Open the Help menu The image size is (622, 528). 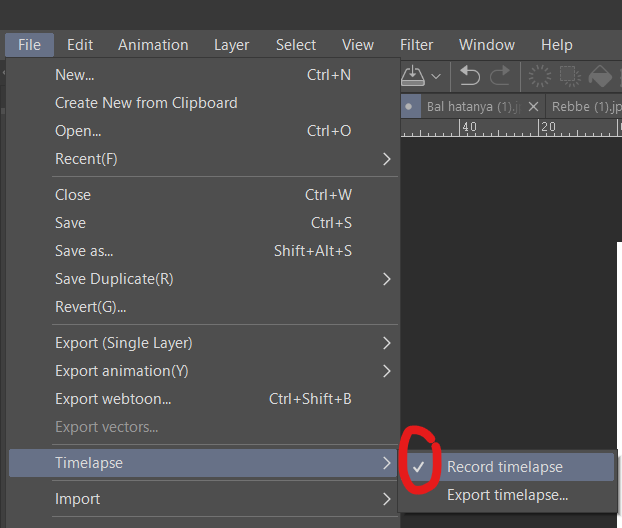pyautogui.click(x=557, y=45)
